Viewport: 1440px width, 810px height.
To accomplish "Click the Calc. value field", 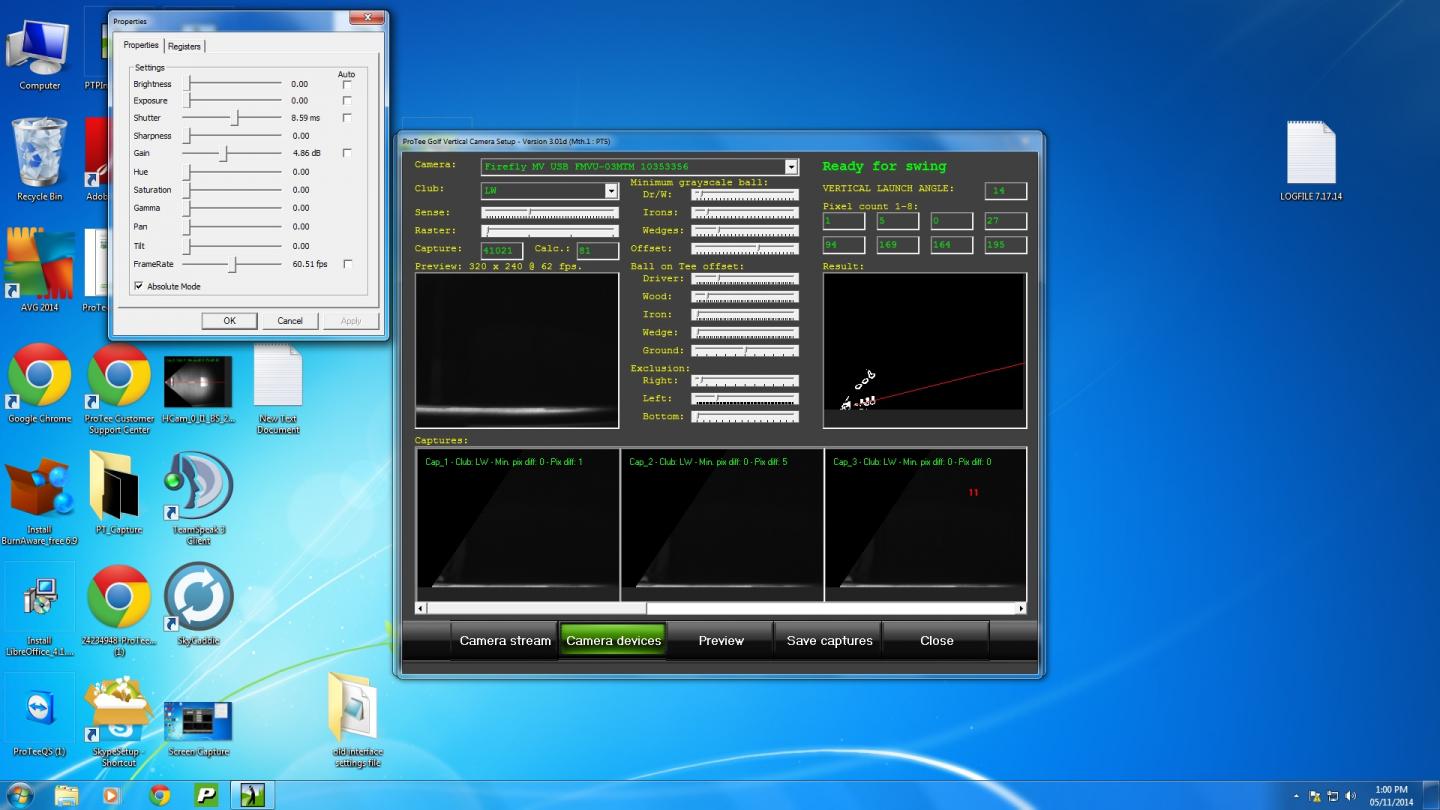I will [598, 250].
